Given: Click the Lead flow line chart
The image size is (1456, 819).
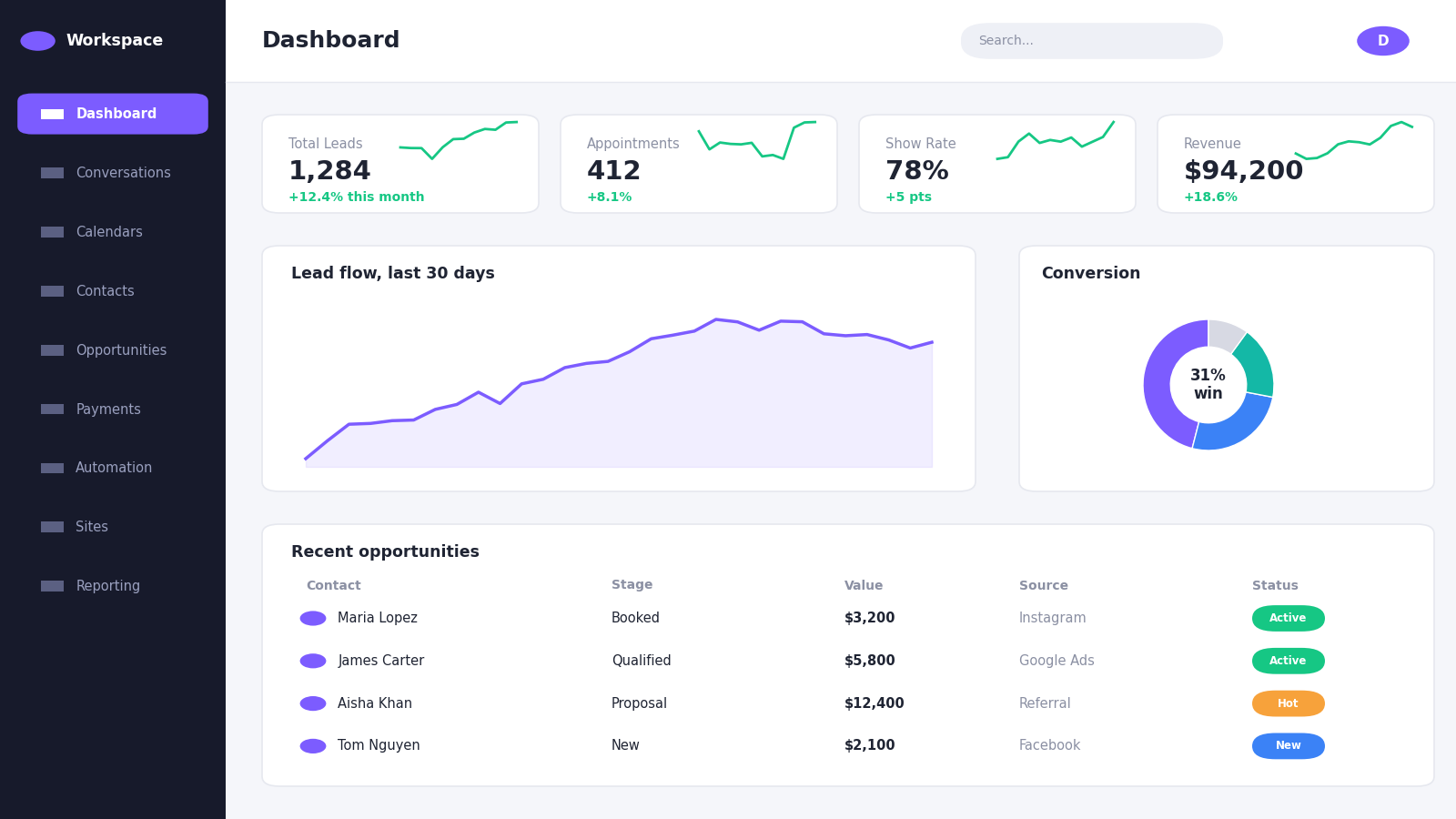Looking at the screenshot, I should click(x=619, y=393).
